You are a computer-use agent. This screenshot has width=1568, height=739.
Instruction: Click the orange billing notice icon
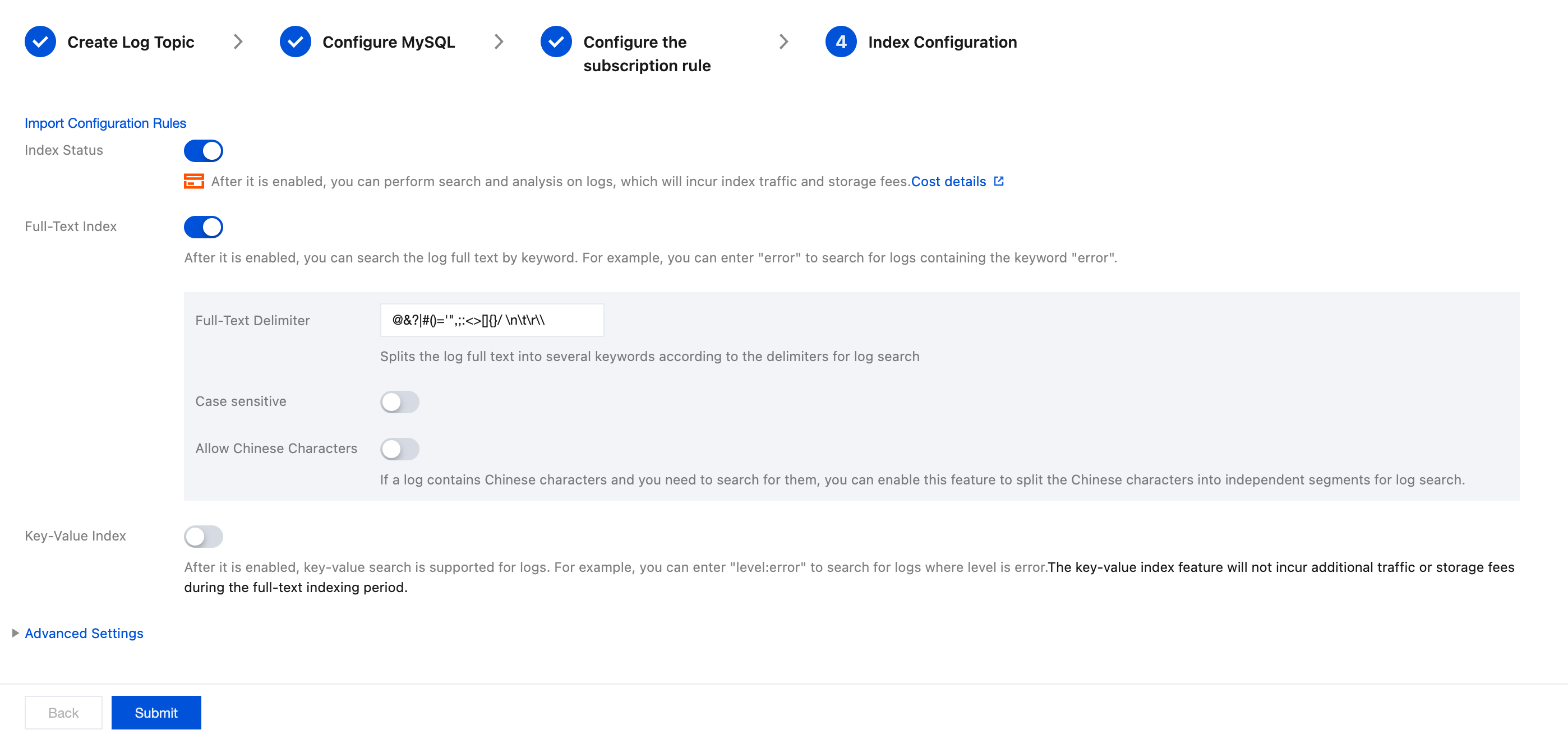pyautogui.click(x=193, y=182)
